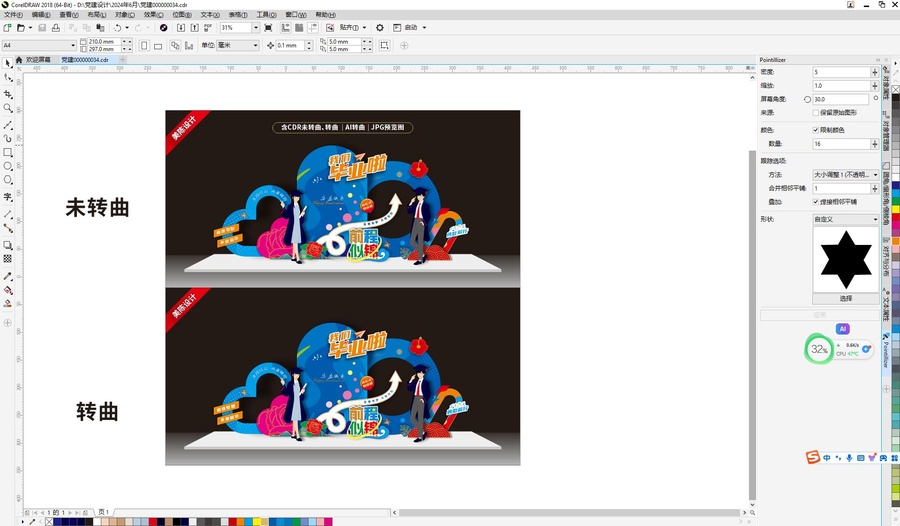Click the Publish to PDF icon
The image size is (900, 526).
[208, 28]
